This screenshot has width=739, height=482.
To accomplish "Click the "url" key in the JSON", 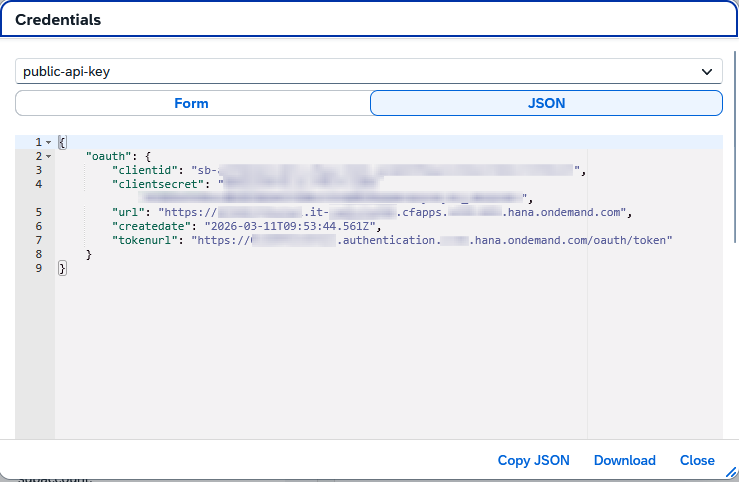I will point(127,212).
